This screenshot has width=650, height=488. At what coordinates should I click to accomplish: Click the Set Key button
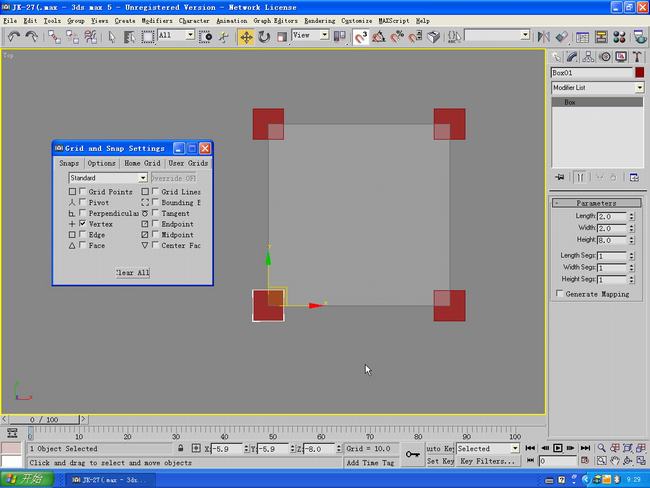coord(440,461)
